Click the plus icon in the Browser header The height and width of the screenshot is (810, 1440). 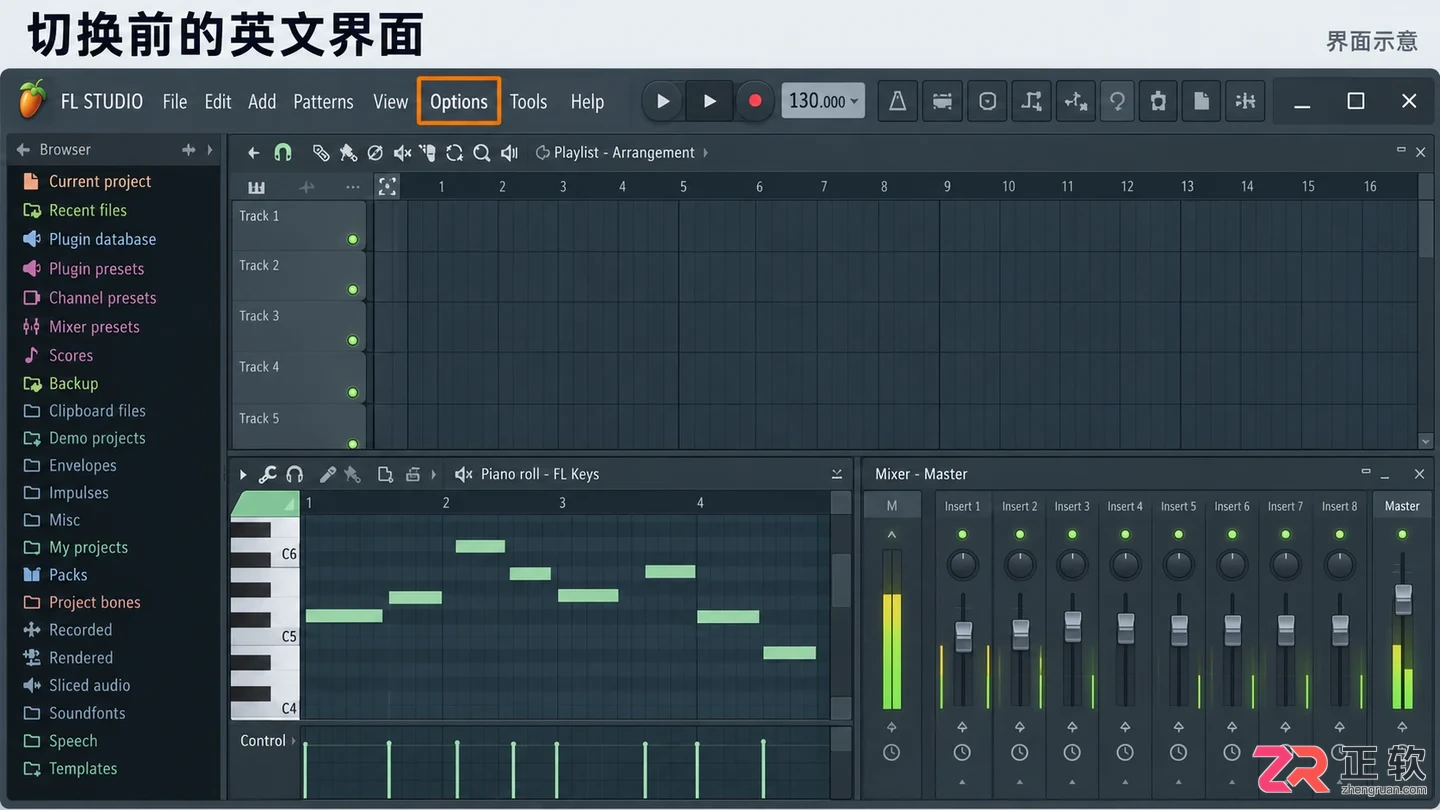click(x=188, y=150)
